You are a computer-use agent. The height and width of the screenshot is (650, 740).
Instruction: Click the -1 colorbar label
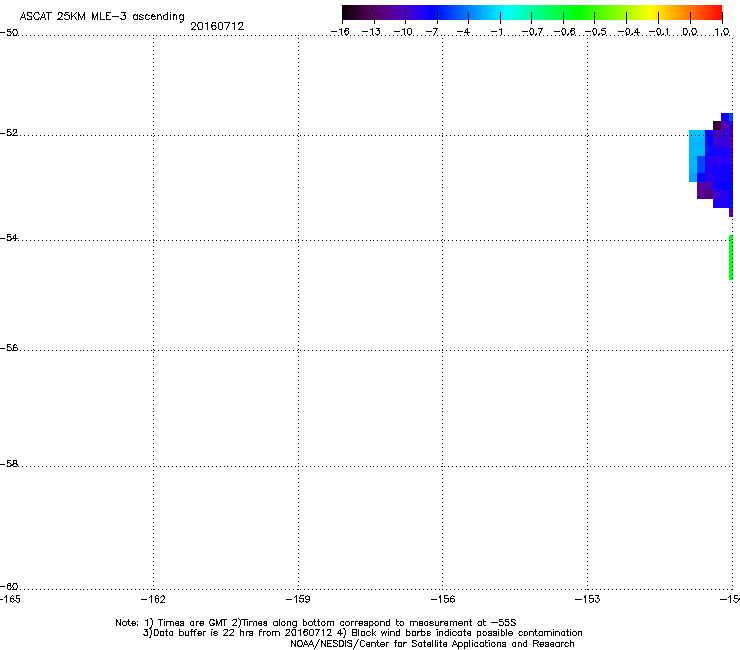pos(497,32)
